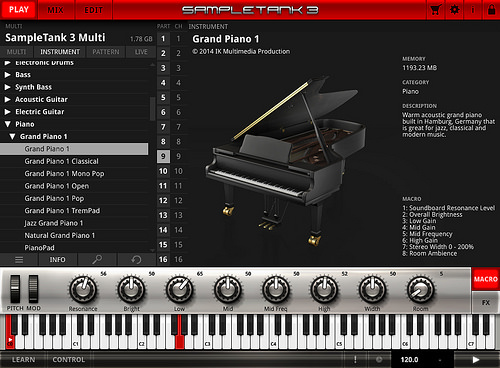Open the hamburger list menu

tap(19, 259)
